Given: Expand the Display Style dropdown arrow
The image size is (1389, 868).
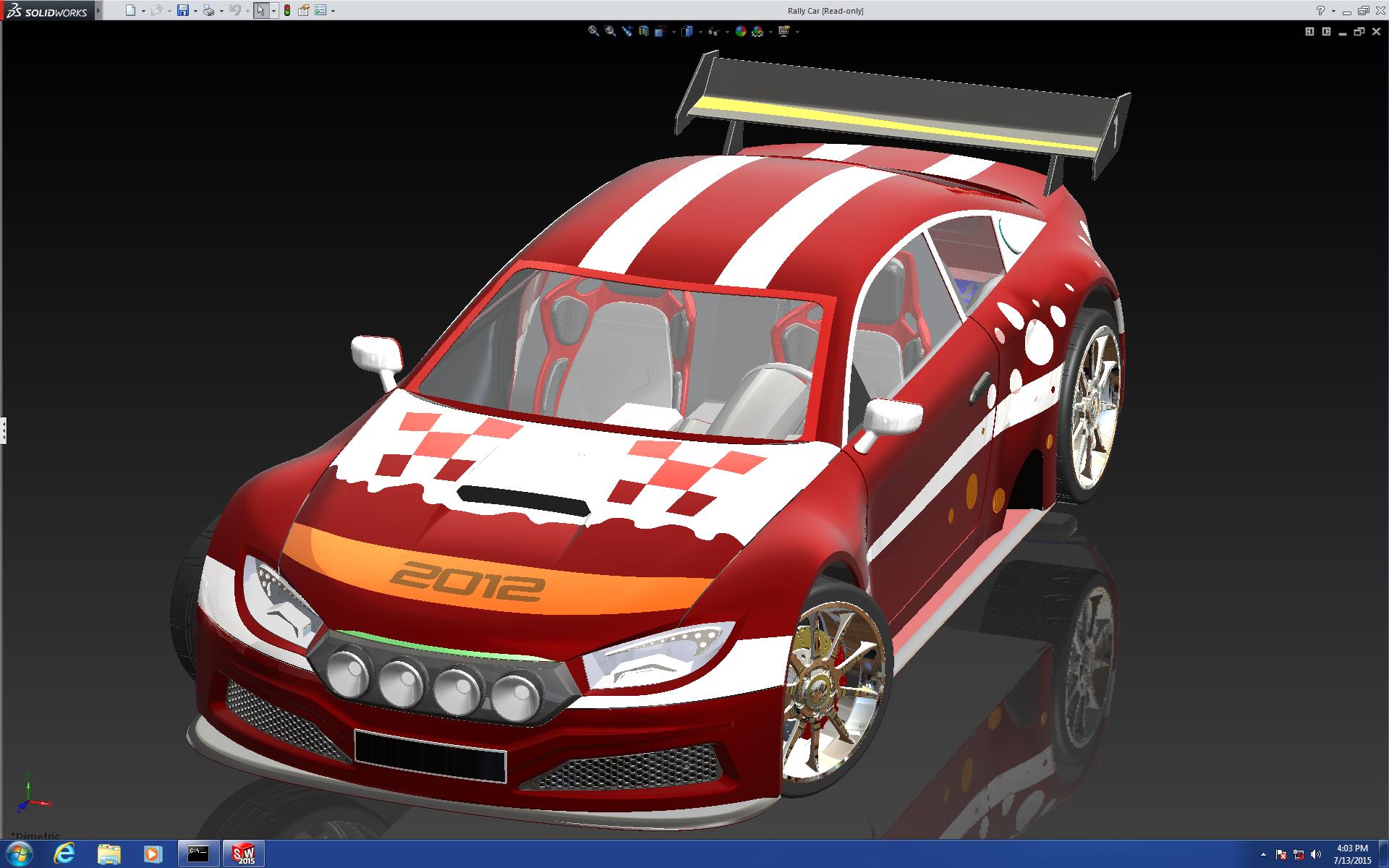Looking at the screenshot, I should pos(700,32).
